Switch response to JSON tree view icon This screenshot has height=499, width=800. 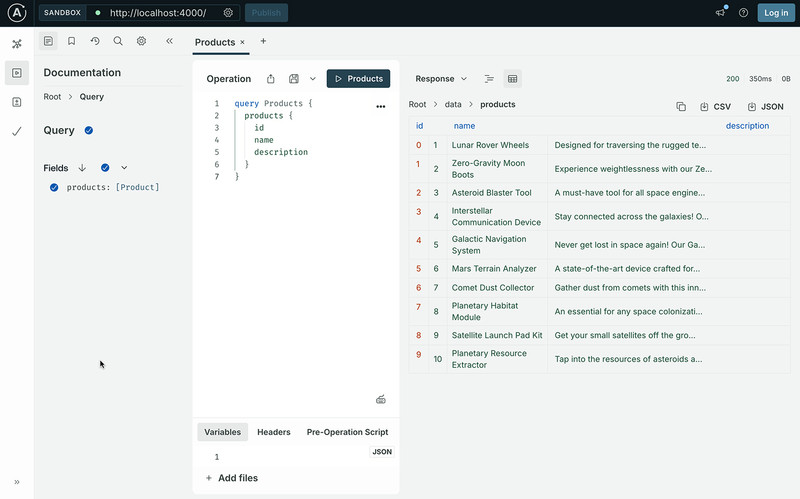click(489, 79)
